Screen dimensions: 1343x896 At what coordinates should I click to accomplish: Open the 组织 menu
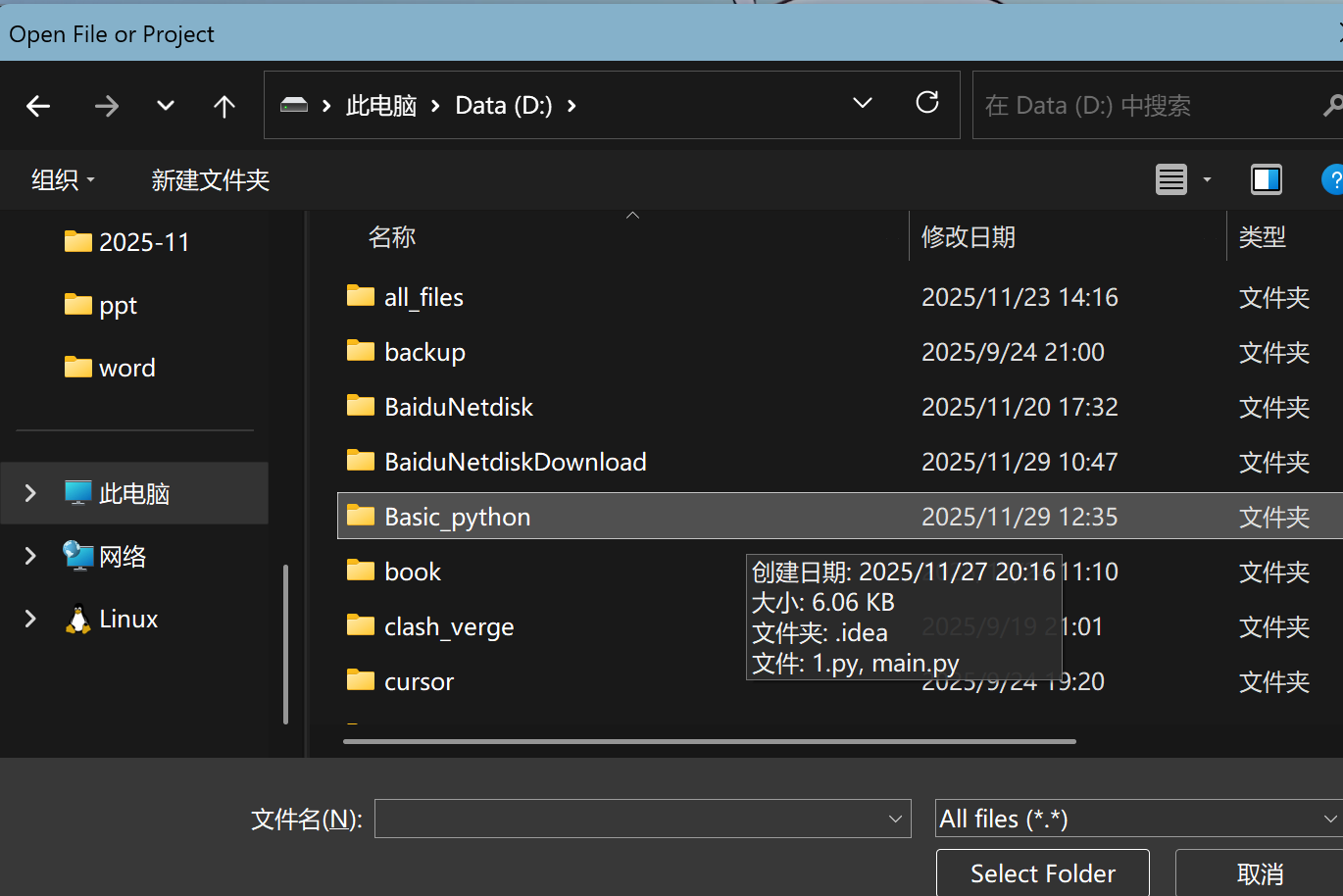point(63,179)
